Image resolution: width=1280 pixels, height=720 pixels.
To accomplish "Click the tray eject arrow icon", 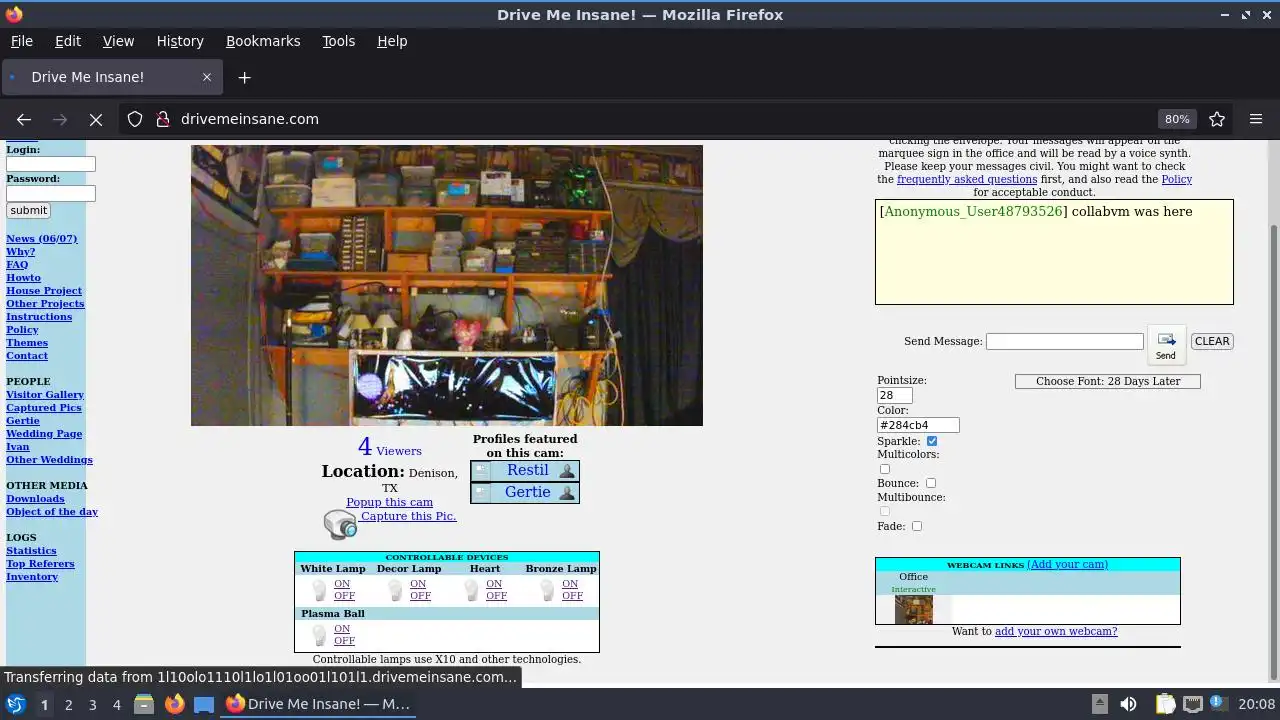I will [1099, 704].
